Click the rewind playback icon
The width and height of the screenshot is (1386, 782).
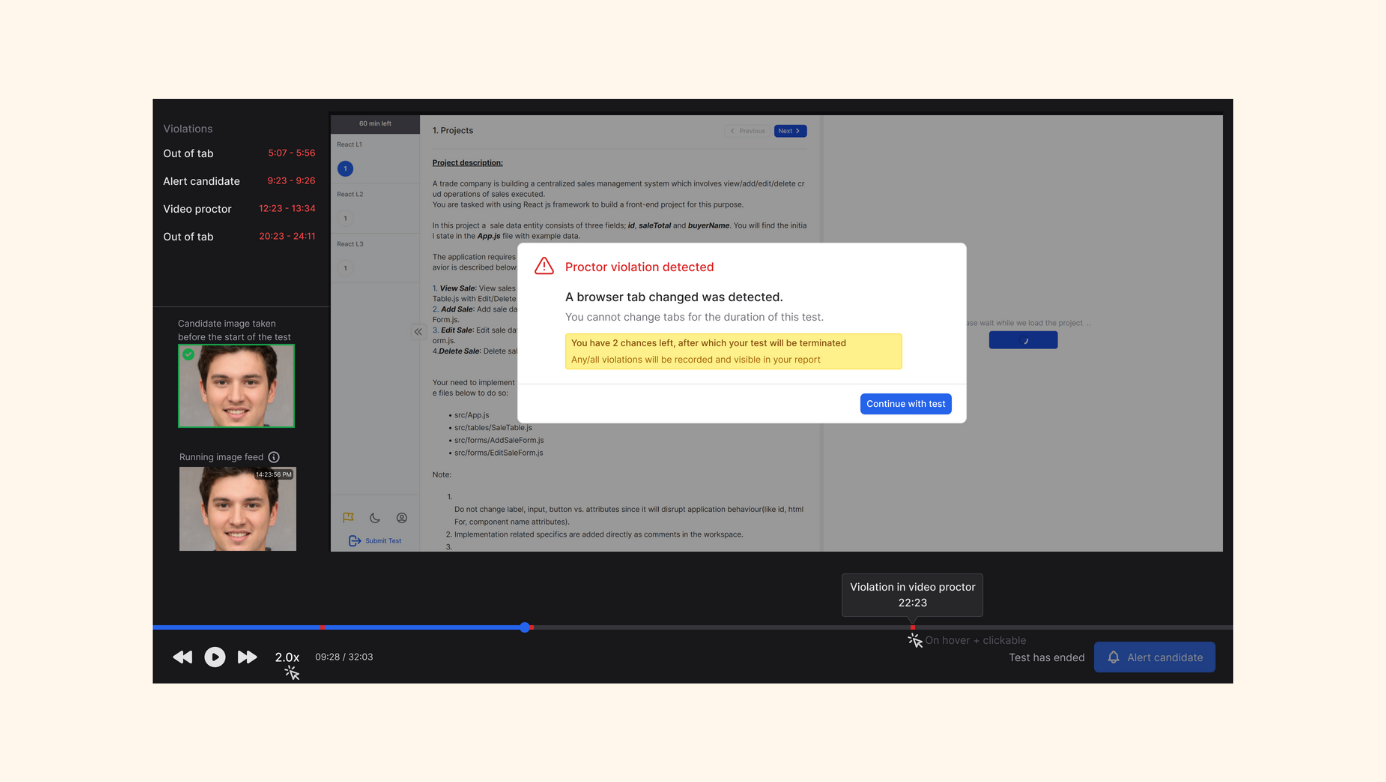point(182,657)
